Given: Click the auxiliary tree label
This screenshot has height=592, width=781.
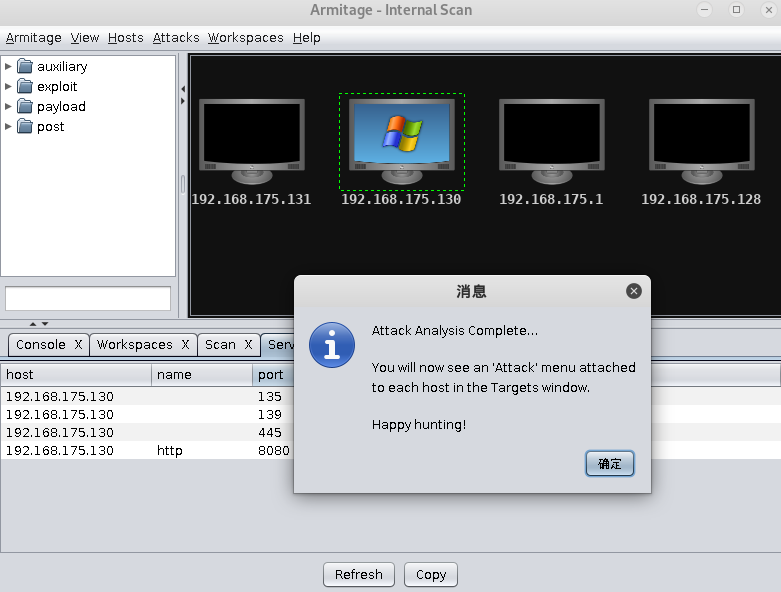Looking at the screenshot, I should click(x=62, y=66).
